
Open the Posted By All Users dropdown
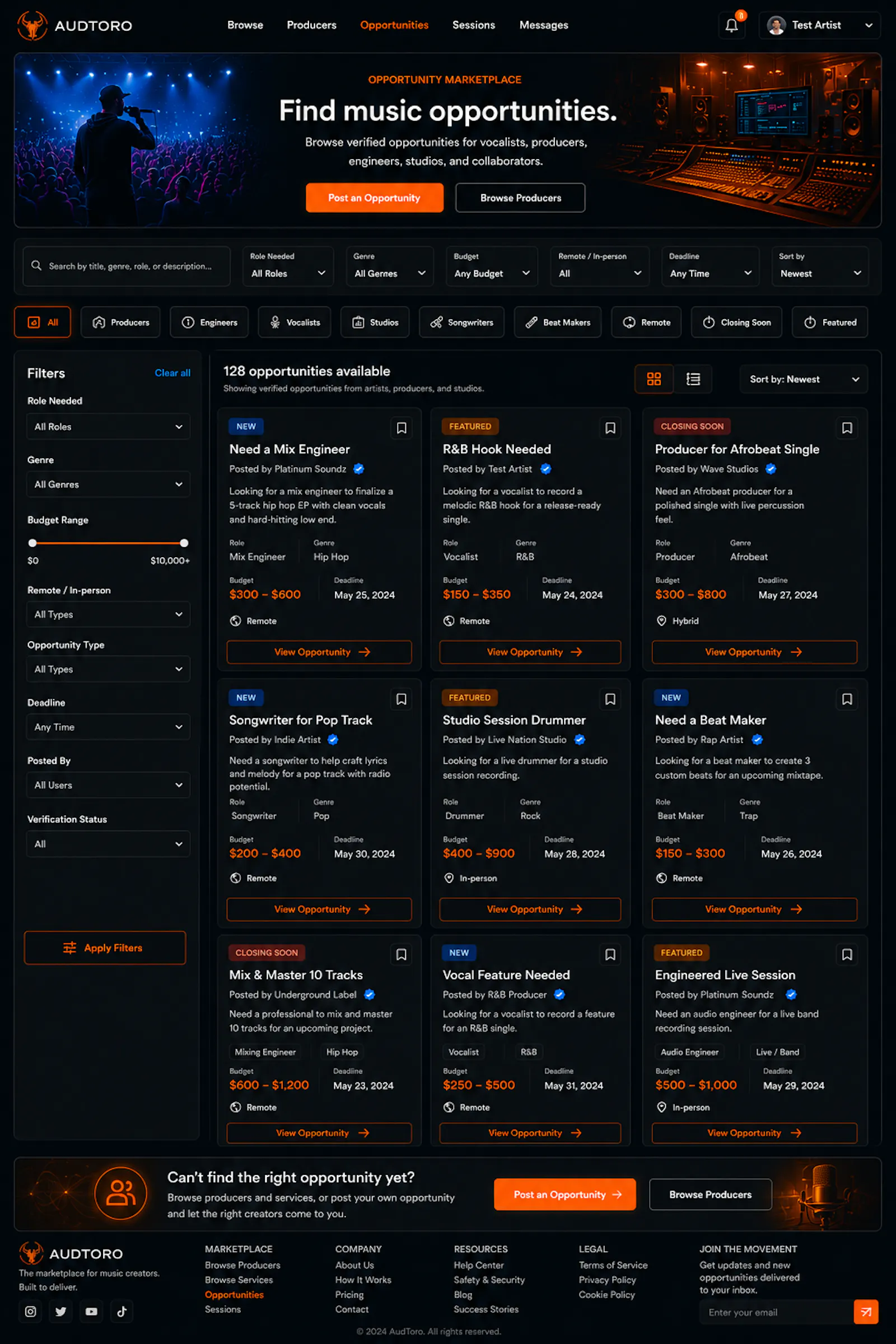point(108,785)
